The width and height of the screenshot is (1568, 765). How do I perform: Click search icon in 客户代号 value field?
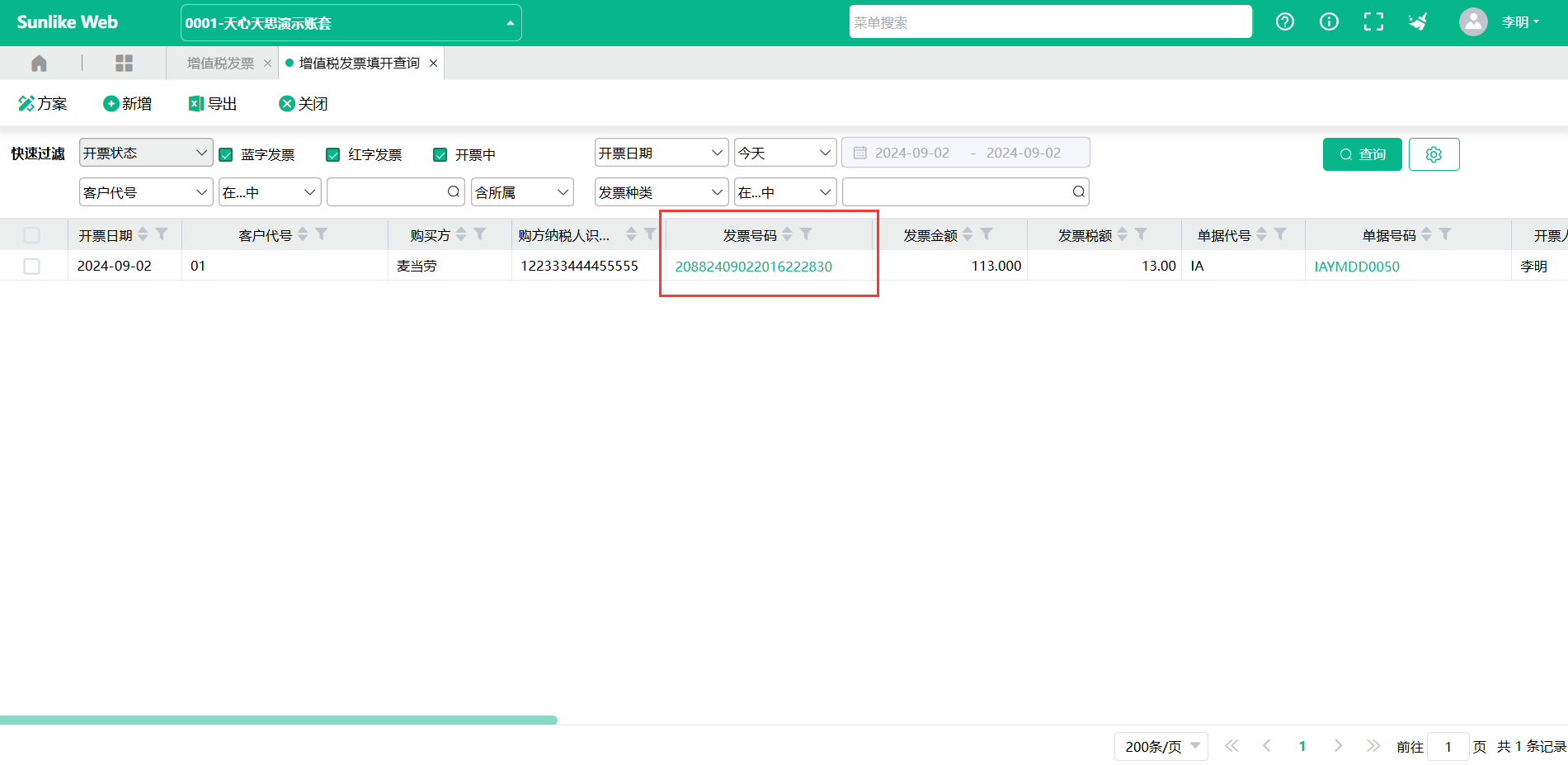454,191
